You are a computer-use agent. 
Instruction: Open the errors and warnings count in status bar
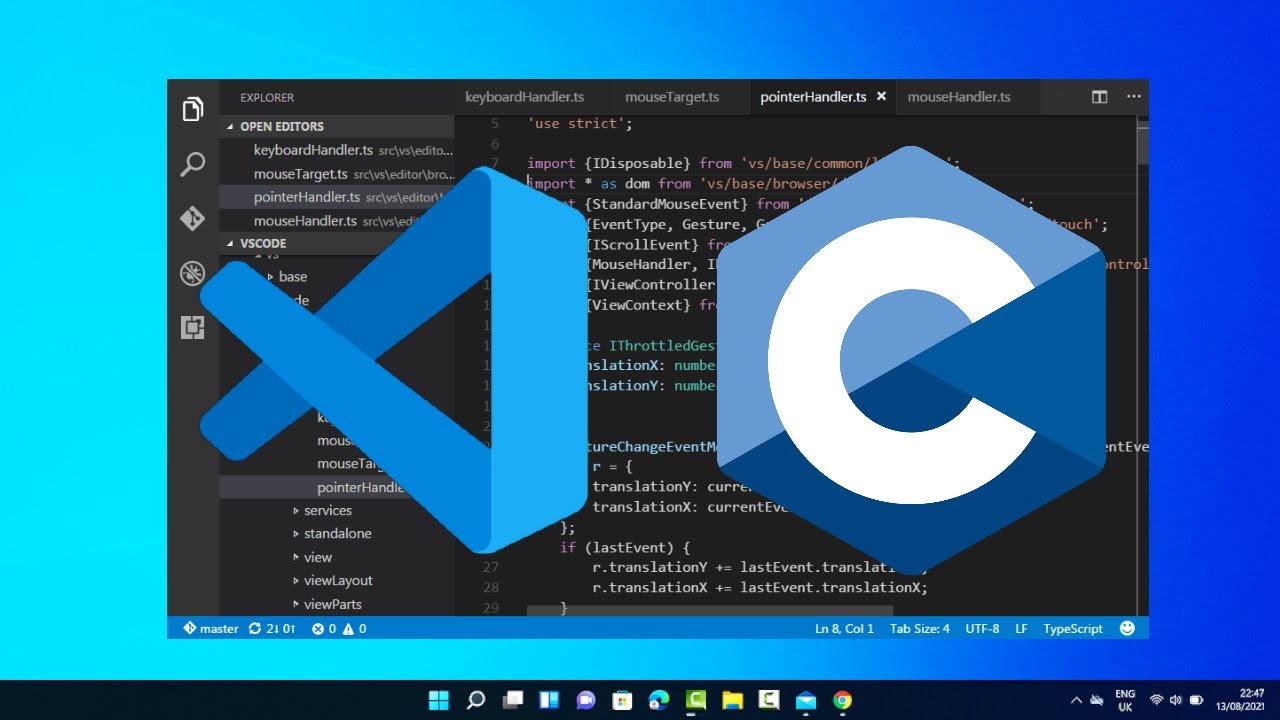click(339, 629)
